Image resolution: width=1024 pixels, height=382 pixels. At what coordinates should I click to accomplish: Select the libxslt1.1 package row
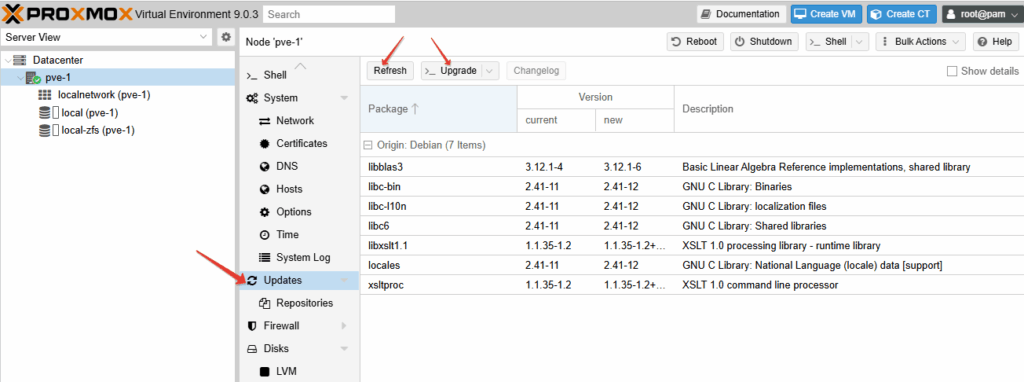point(692,246)
